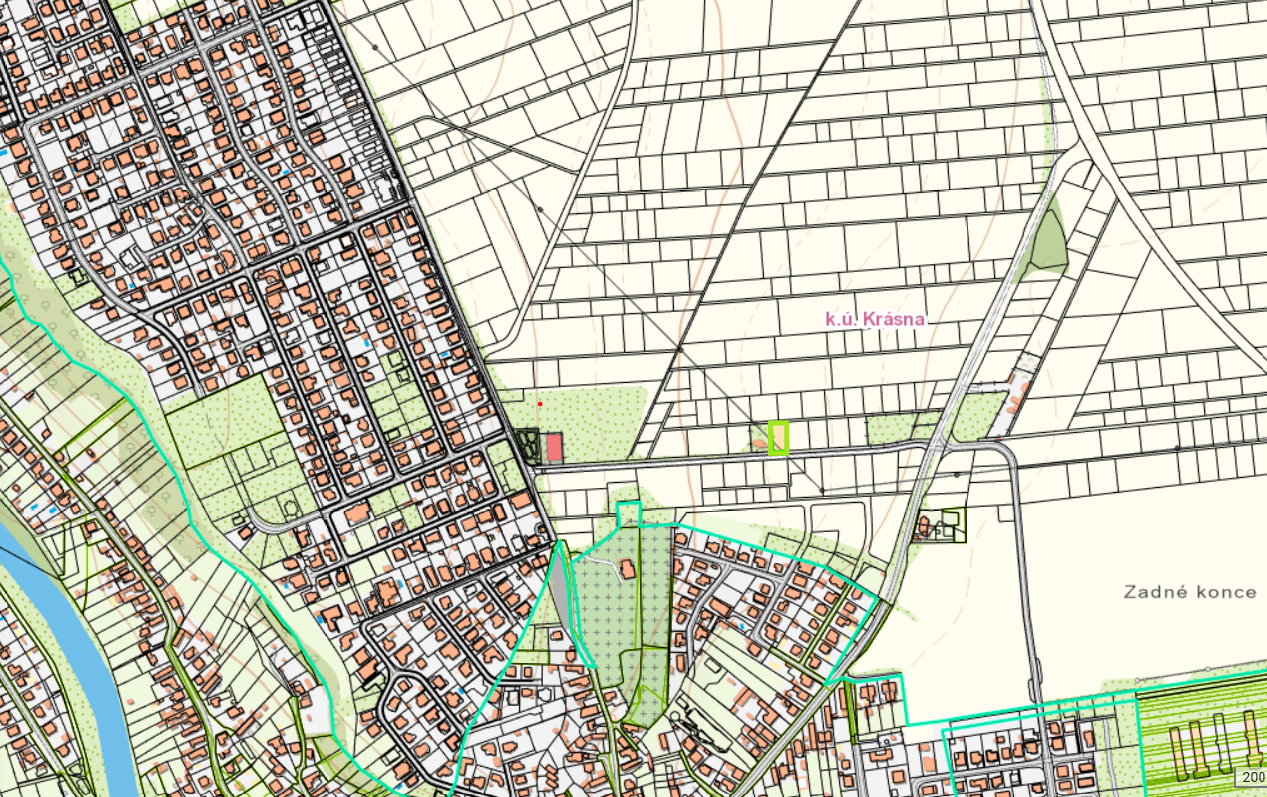The image size is (1267, 797).
Task: Click the red-highlighted building parcel
Action: (553, 447)
